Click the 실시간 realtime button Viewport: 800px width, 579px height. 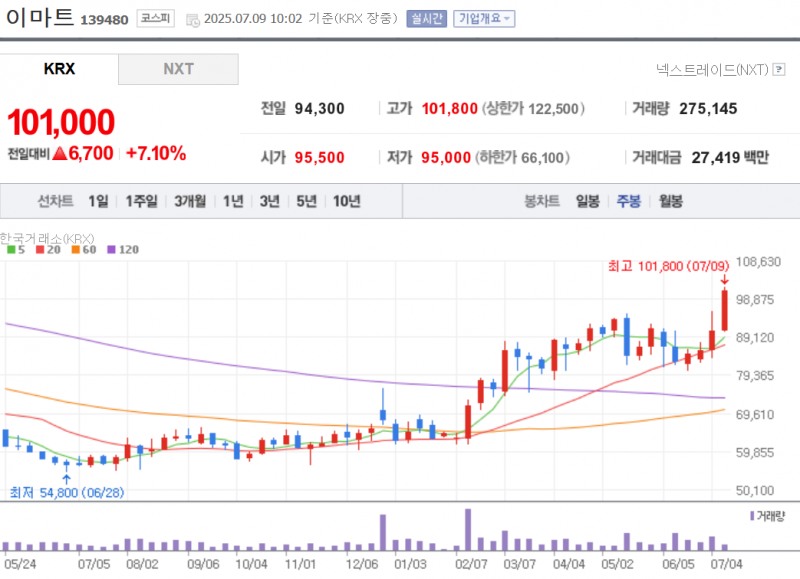pos(425,17)
